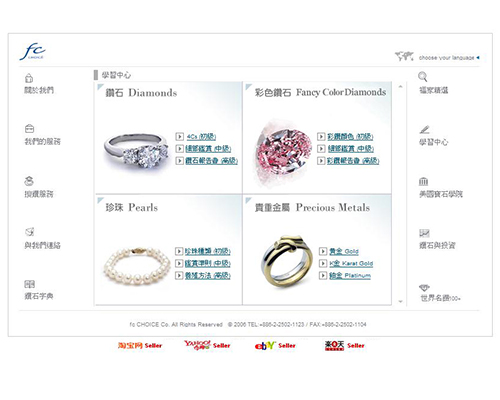This screenshot has width=500, height=400.
Task: Open the pencil learning center icon
Action: click(x=424, y=129)
